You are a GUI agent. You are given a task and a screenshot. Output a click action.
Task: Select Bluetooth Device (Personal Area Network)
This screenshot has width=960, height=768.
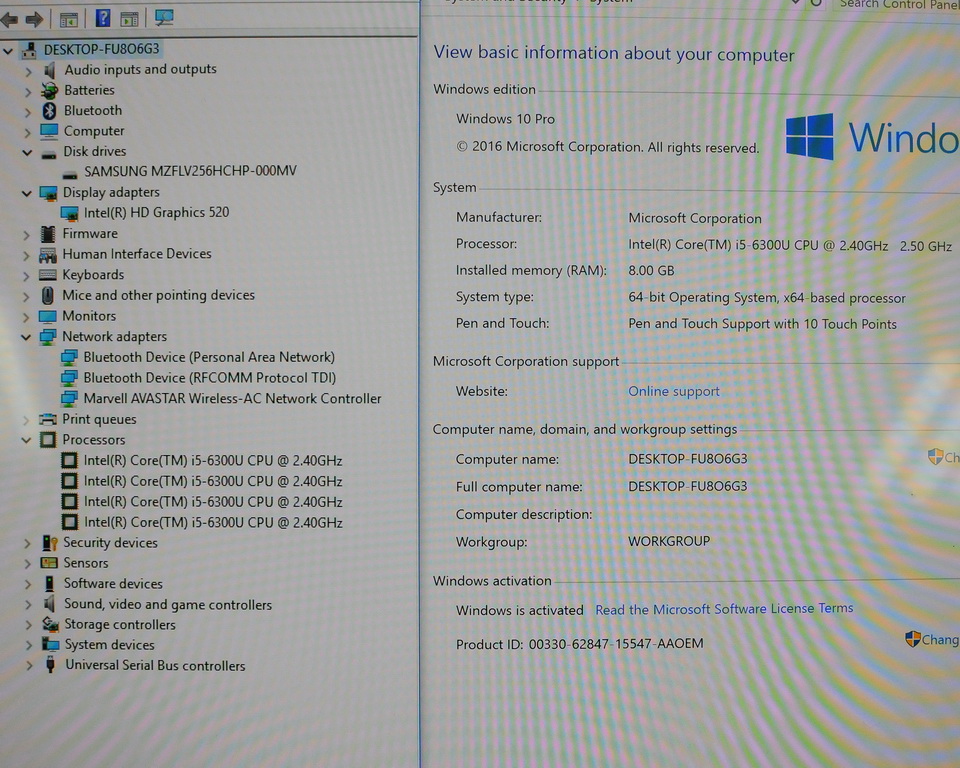(x=209, y=357)
